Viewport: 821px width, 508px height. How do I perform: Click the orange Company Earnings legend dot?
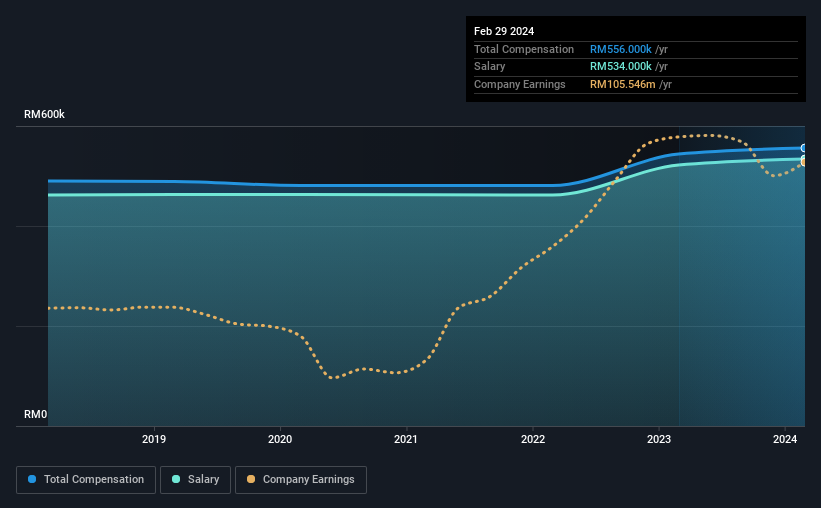[x=251, y=479]
